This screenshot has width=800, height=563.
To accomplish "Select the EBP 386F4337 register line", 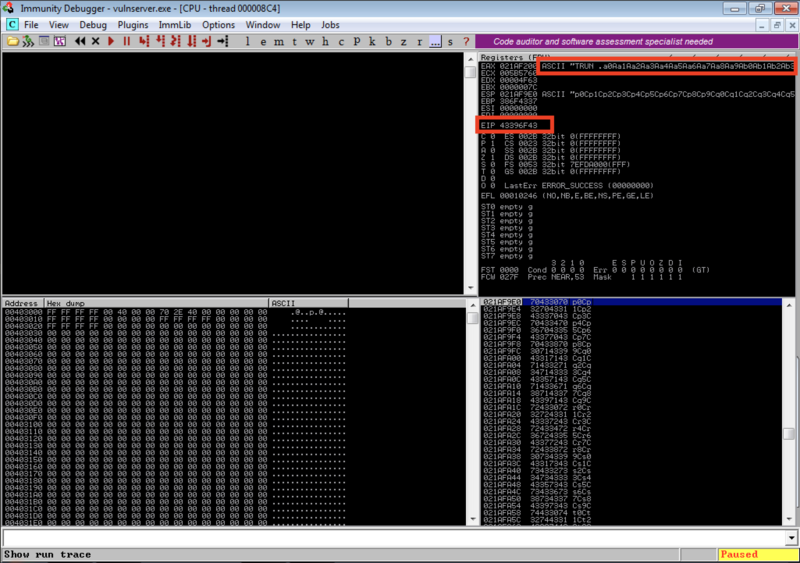I will pyautogui.click(x=509, y=101).
